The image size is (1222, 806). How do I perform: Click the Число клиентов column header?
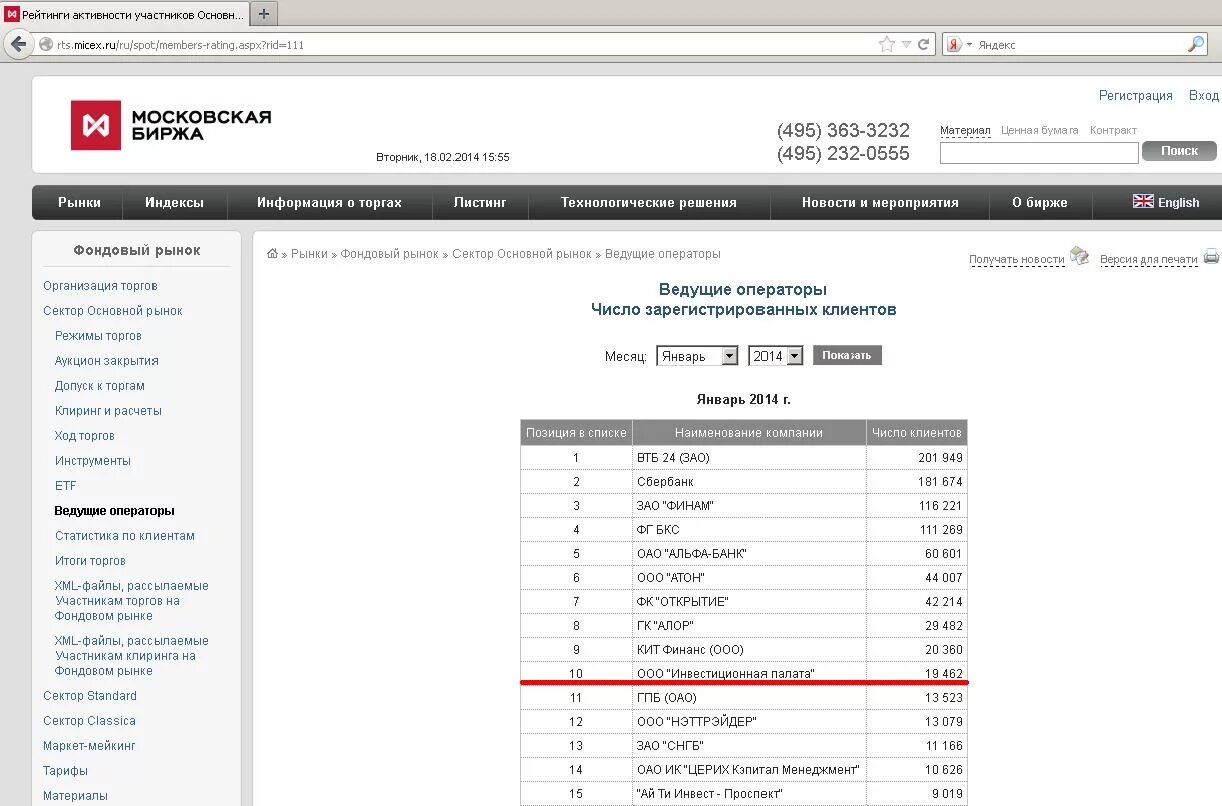917,433
